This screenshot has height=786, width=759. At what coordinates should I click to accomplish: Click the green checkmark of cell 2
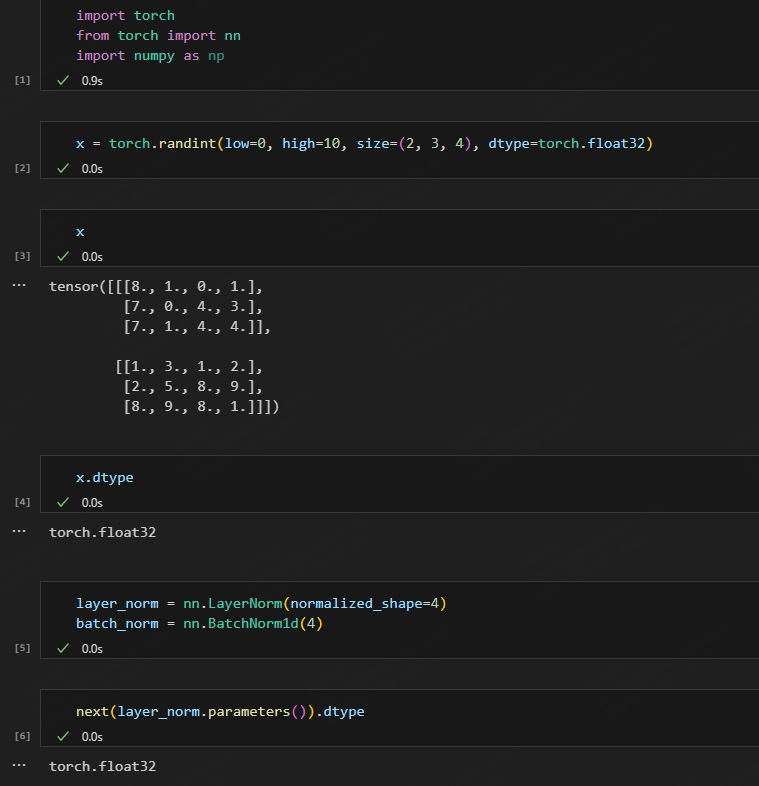[x=63, y=168]
